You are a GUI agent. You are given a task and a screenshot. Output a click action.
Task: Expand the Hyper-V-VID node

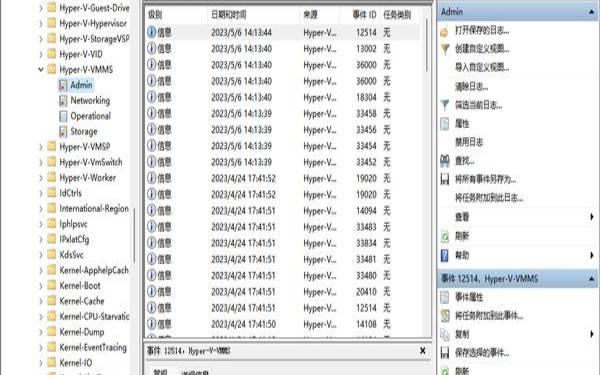pyautogui.click(x=41, y=54)
